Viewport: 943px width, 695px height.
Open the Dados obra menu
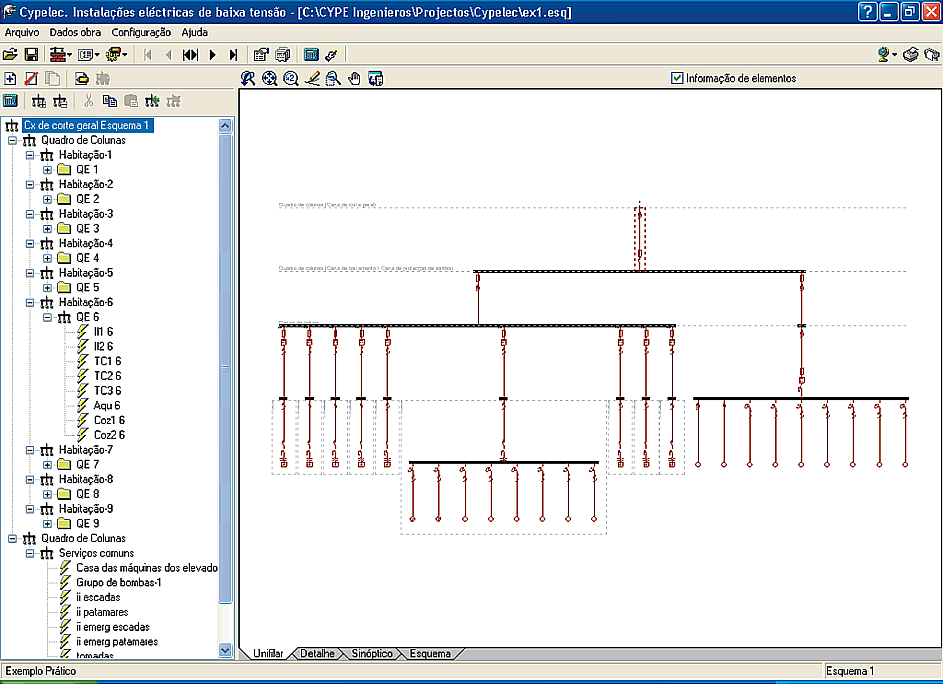tap(75, 32)
